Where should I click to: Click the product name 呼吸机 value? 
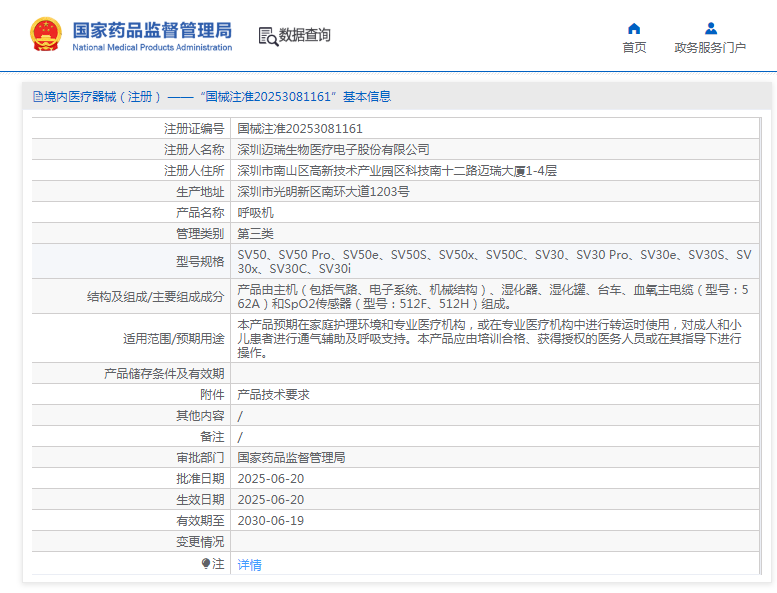(x=255, y=213)
